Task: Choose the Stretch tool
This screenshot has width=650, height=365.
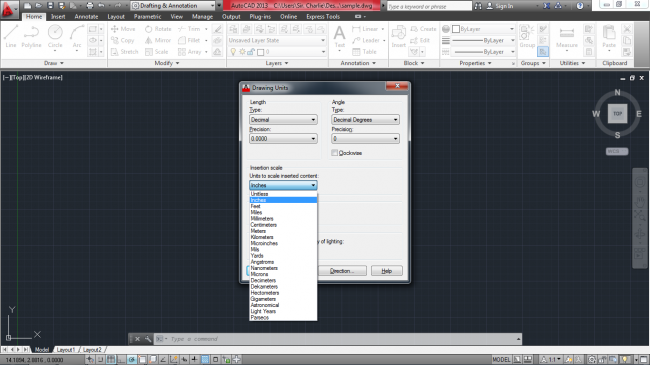Action: [x=124, y=52]
